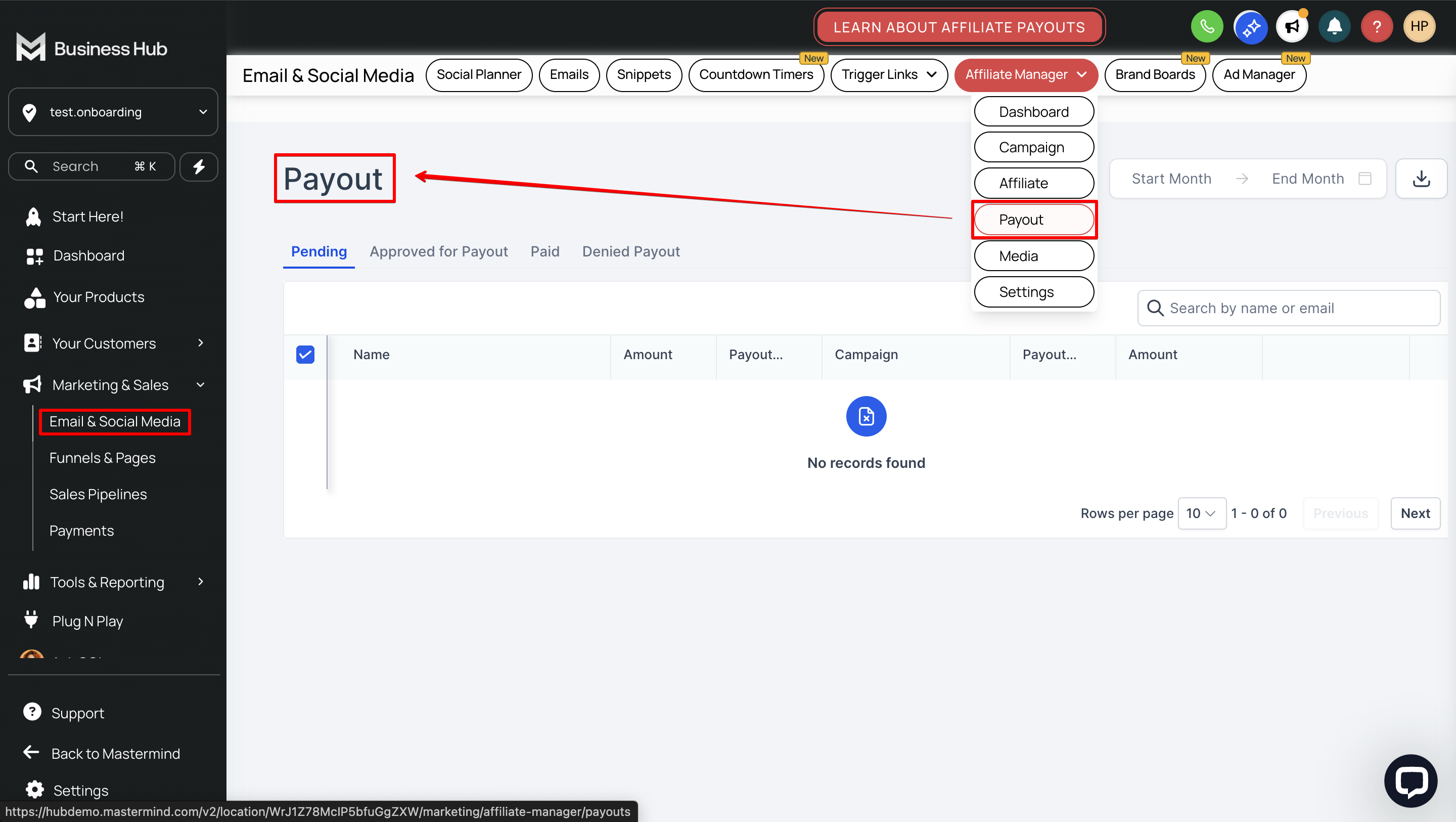Click the Name column header
Screen dimensions: 1456x822
[x=371, y=355]
